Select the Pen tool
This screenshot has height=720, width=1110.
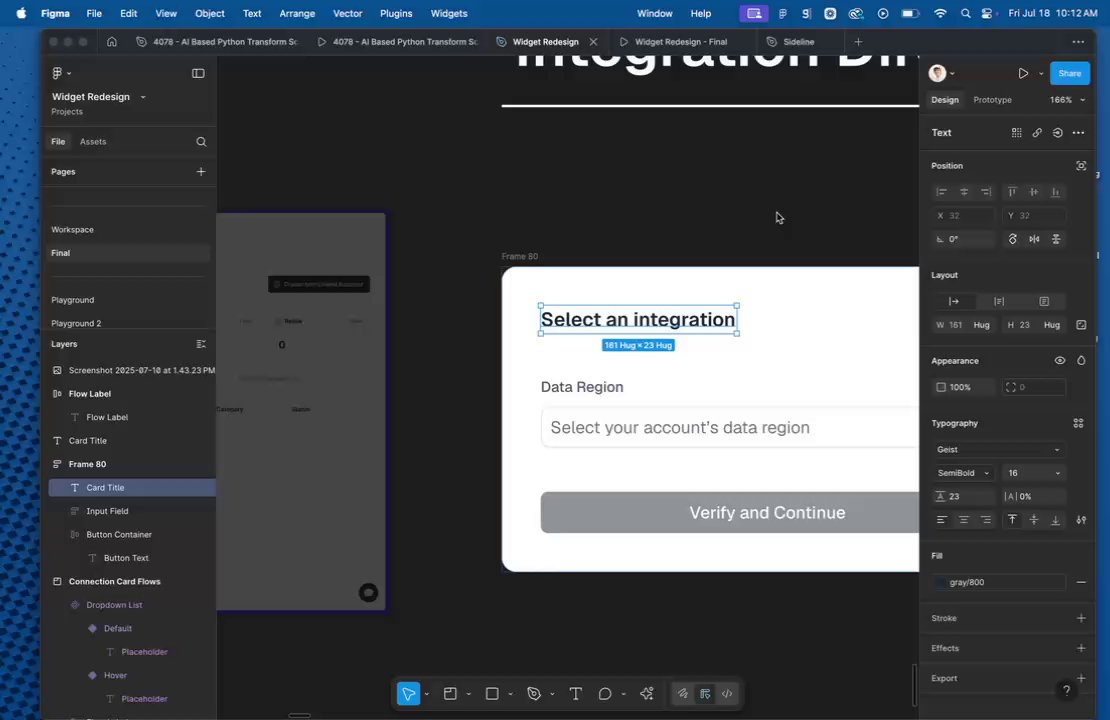tap(534, 694)
